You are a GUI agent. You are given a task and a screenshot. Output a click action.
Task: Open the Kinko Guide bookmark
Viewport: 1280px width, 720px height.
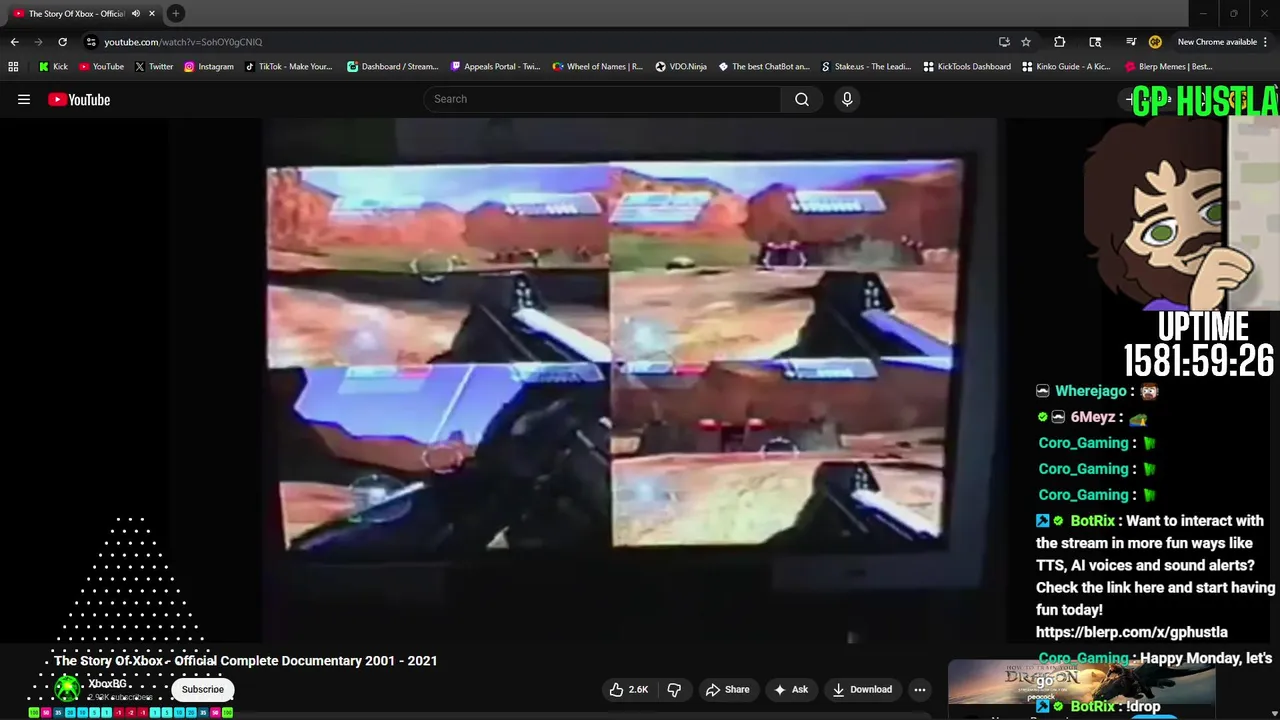click(x=1067, y=67)
